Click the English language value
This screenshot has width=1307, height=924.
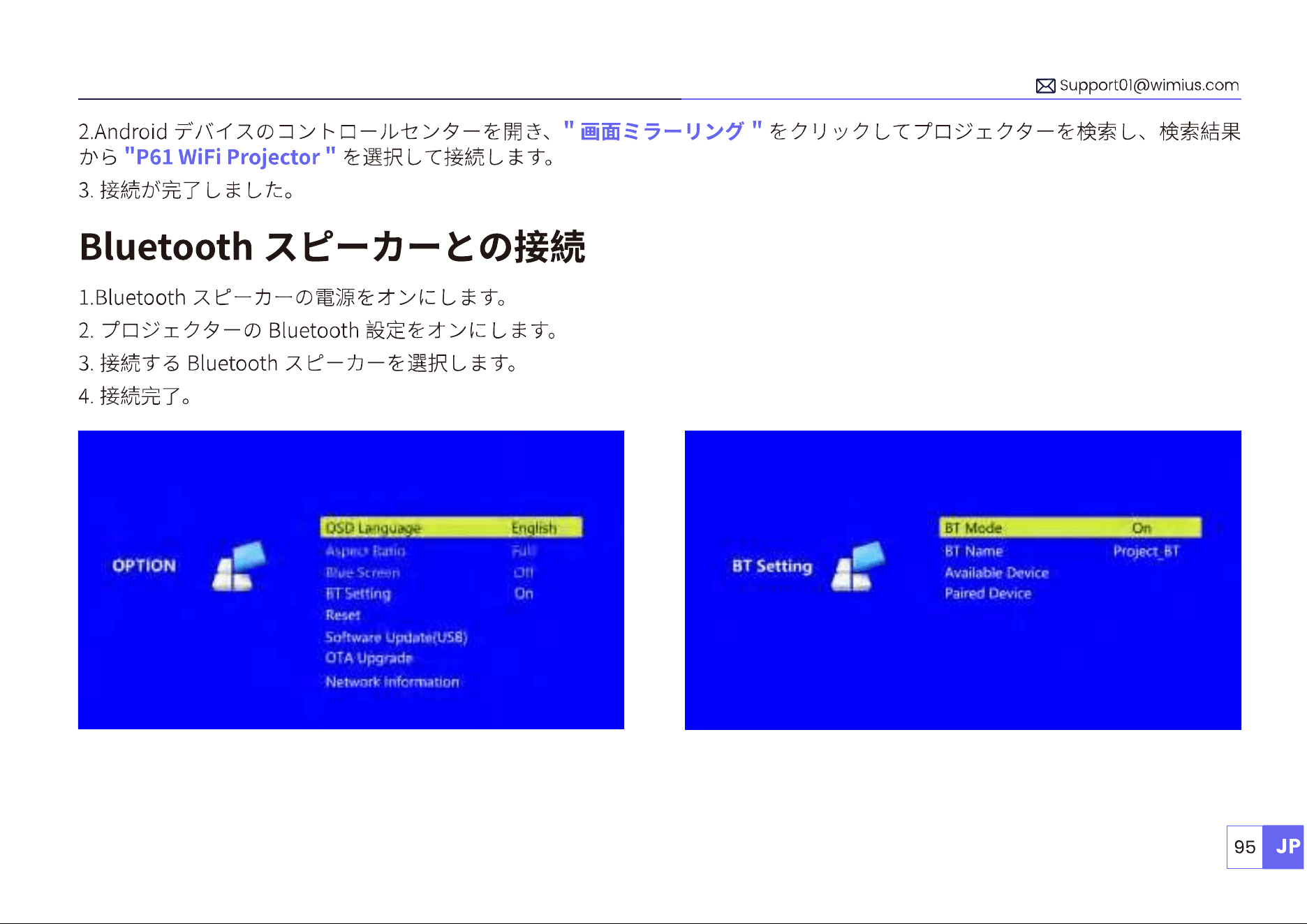[534, 528]
